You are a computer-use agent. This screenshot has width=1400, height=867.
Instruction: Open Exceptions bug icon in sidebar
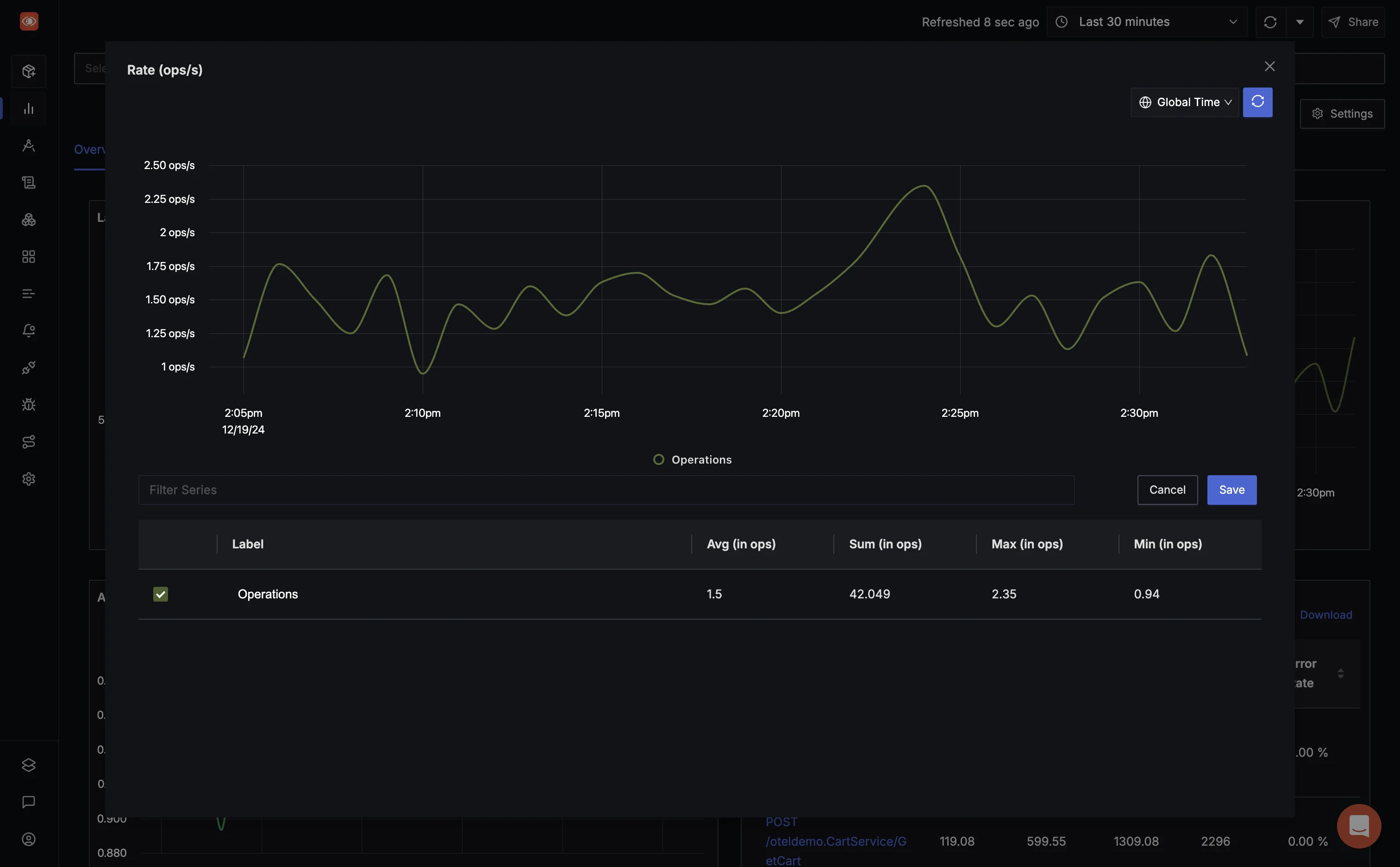(x=29, y=405)
